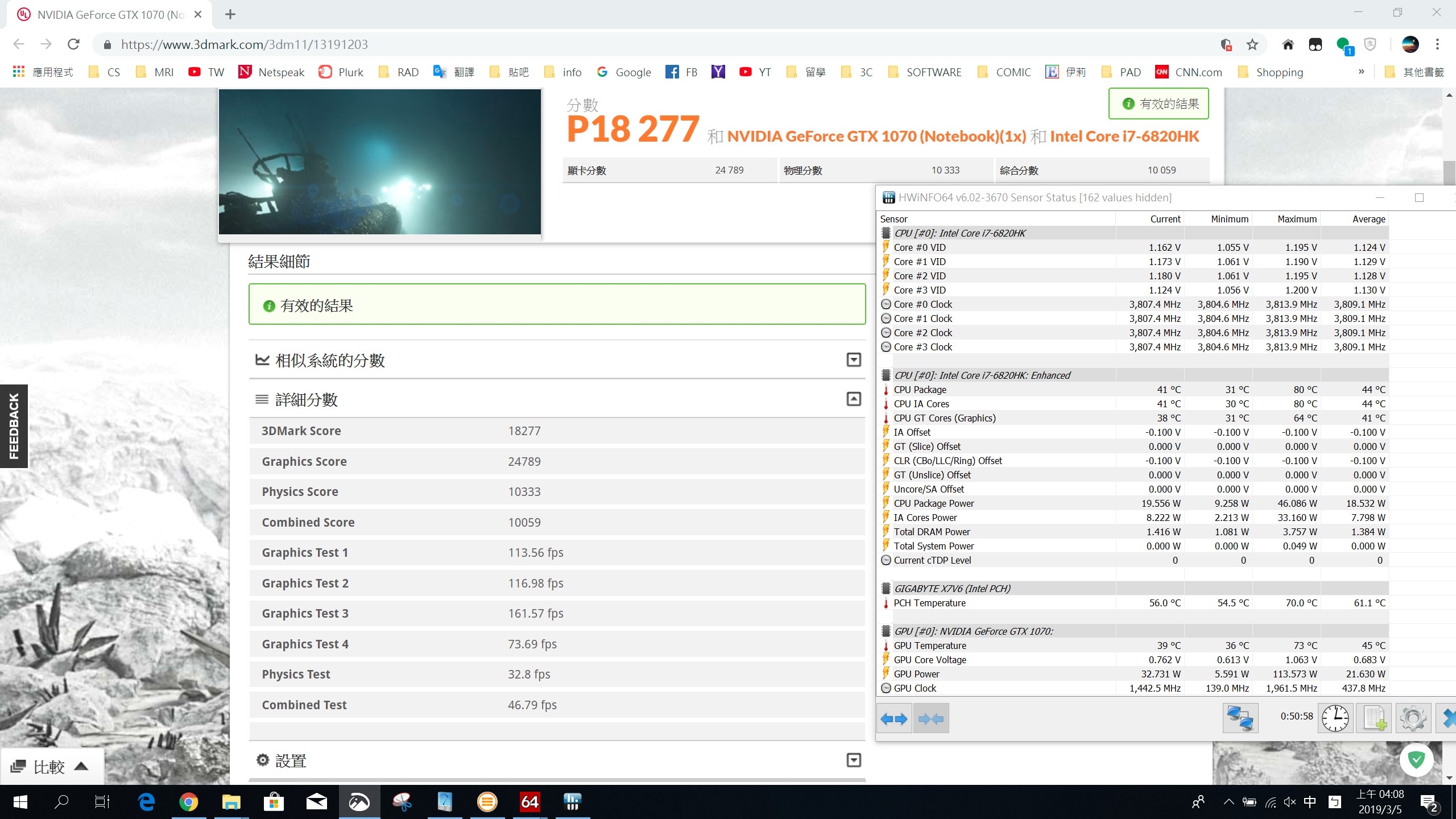This screenshot has width=1456, height=819.
Task: Open the 其他書籤 folder
Action: click(1414, 72)
